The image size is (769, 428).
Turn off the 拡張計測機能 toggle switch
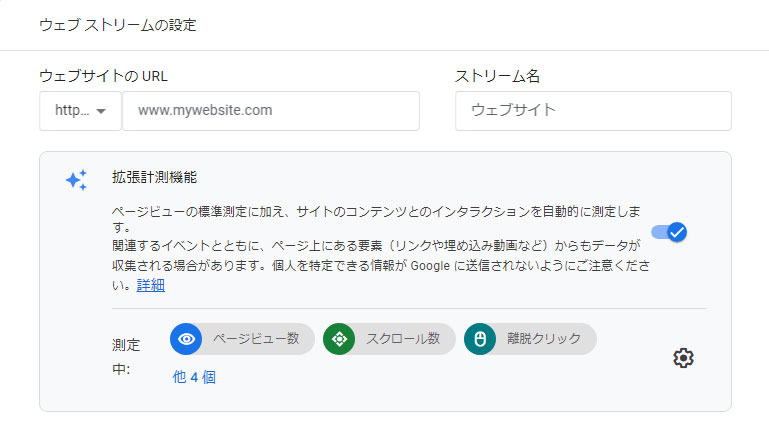click(669, 232)
